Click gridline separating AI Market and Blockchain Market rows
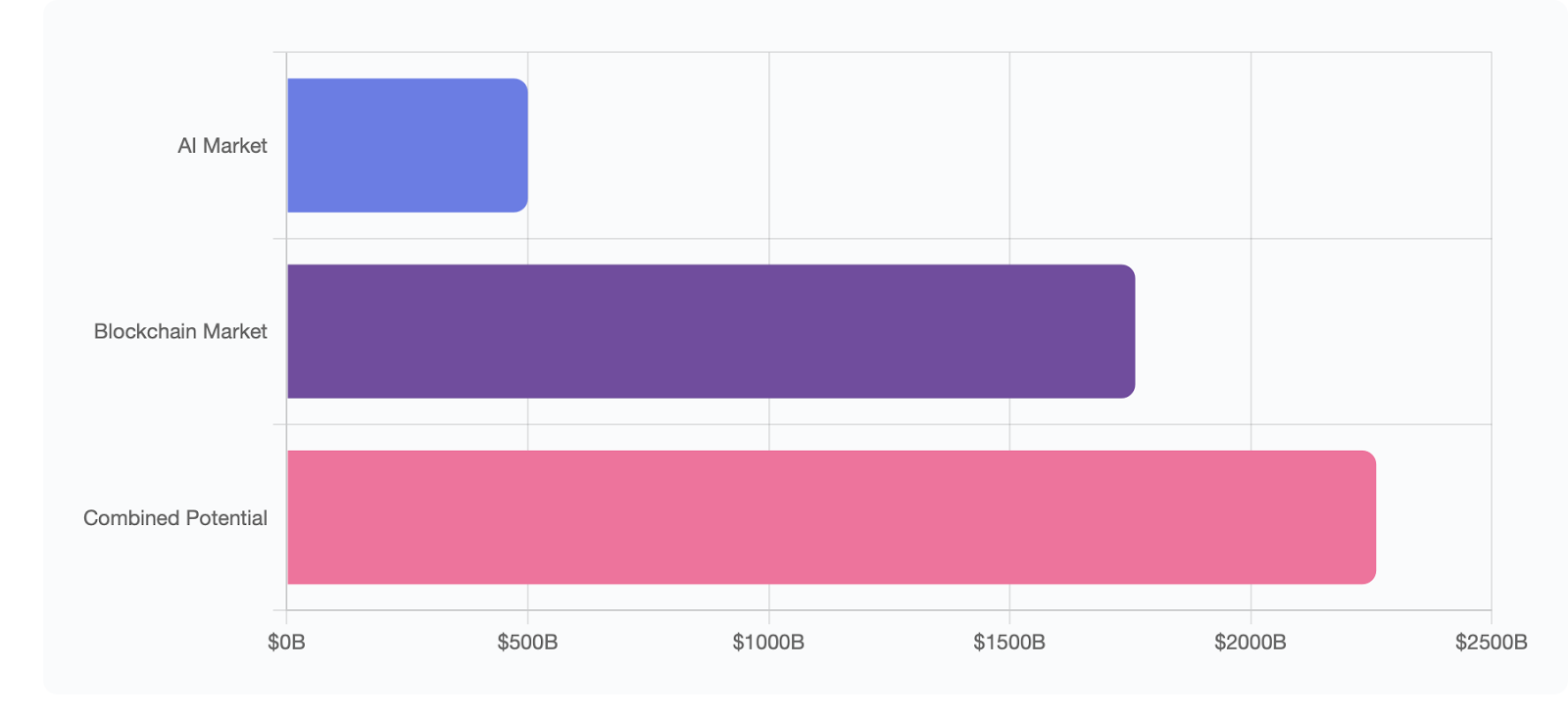The width and height of the screenshot is (1568, 717). tap(882, 239)
